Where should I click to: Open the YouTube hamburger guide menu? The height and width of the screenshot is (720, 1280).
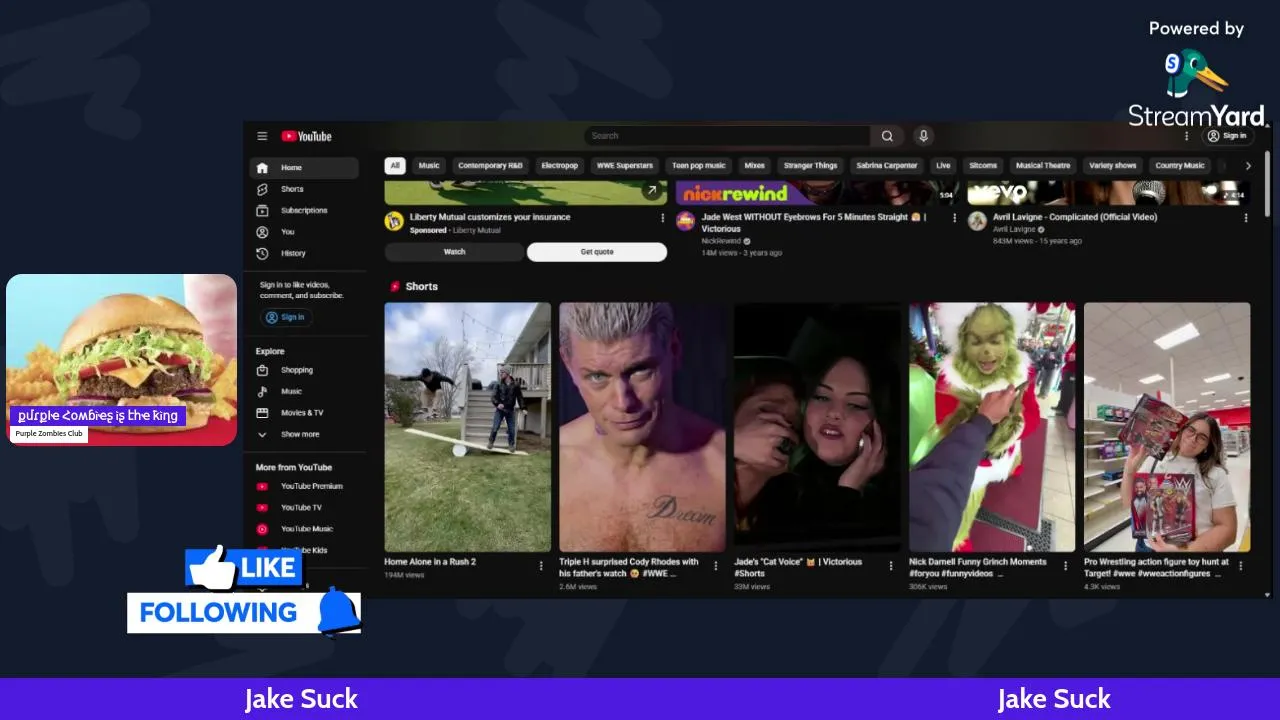coord(262,136)
